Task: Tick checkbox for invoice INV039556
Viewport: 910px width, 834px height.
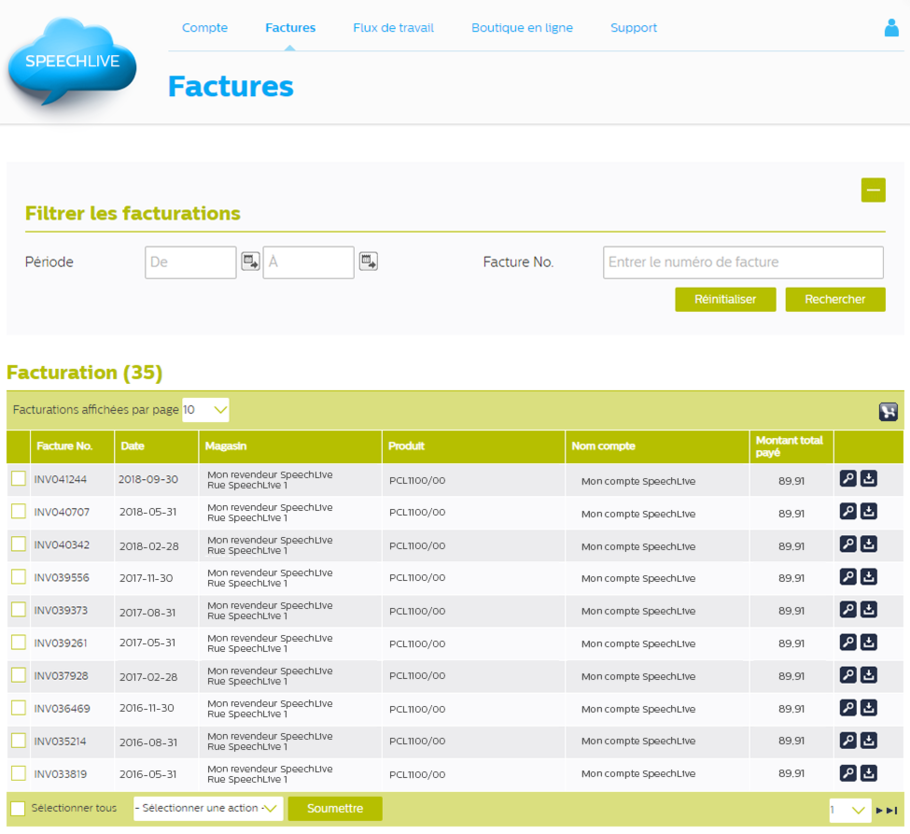Action: click(x=19, y=576)
